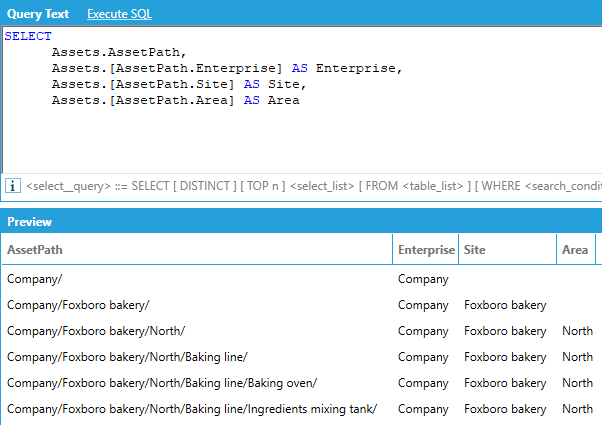602x425 pixels.
Task: Select the row ending in "Baking oven/"
Action: click(x=161, y=383)
